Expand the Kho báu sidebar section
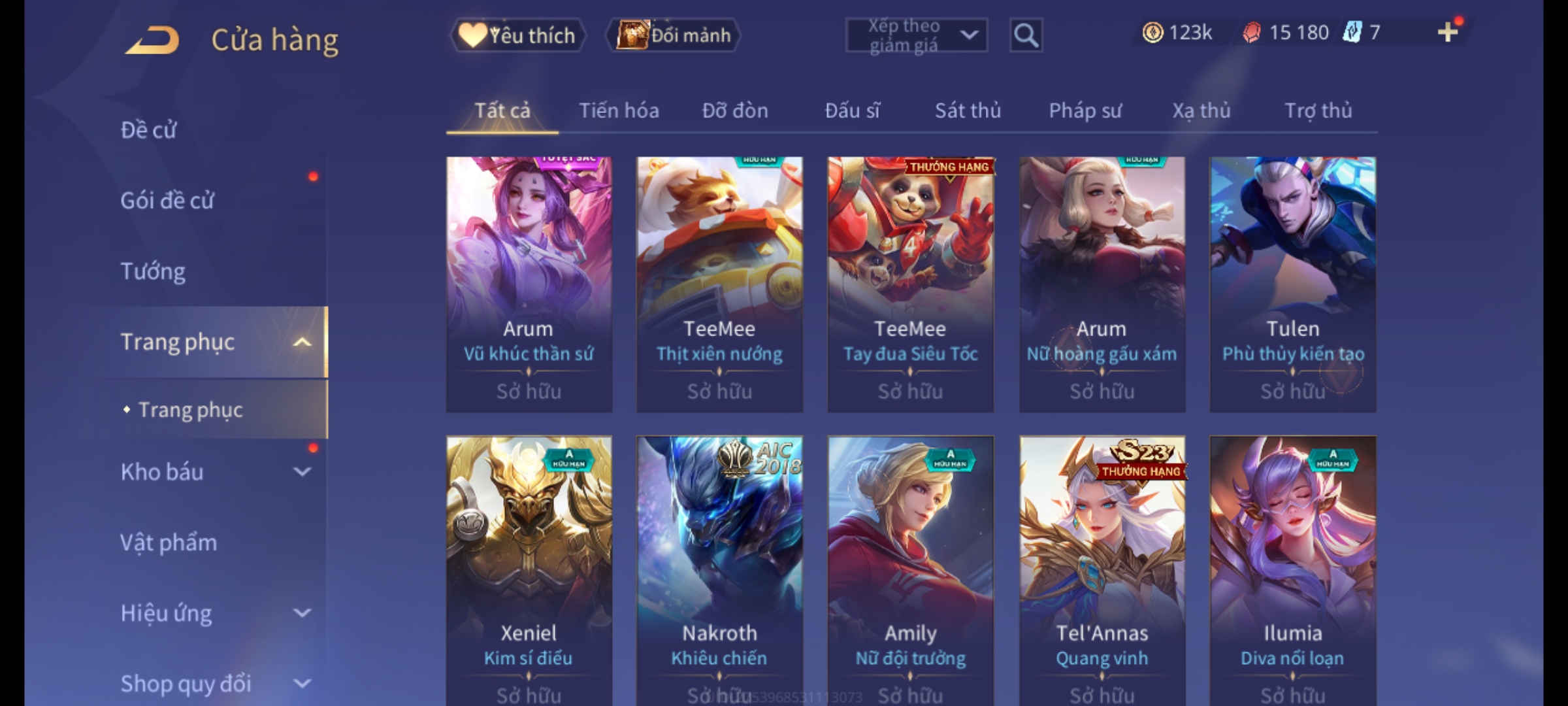 pyautogui.click(x=302, y=471)
